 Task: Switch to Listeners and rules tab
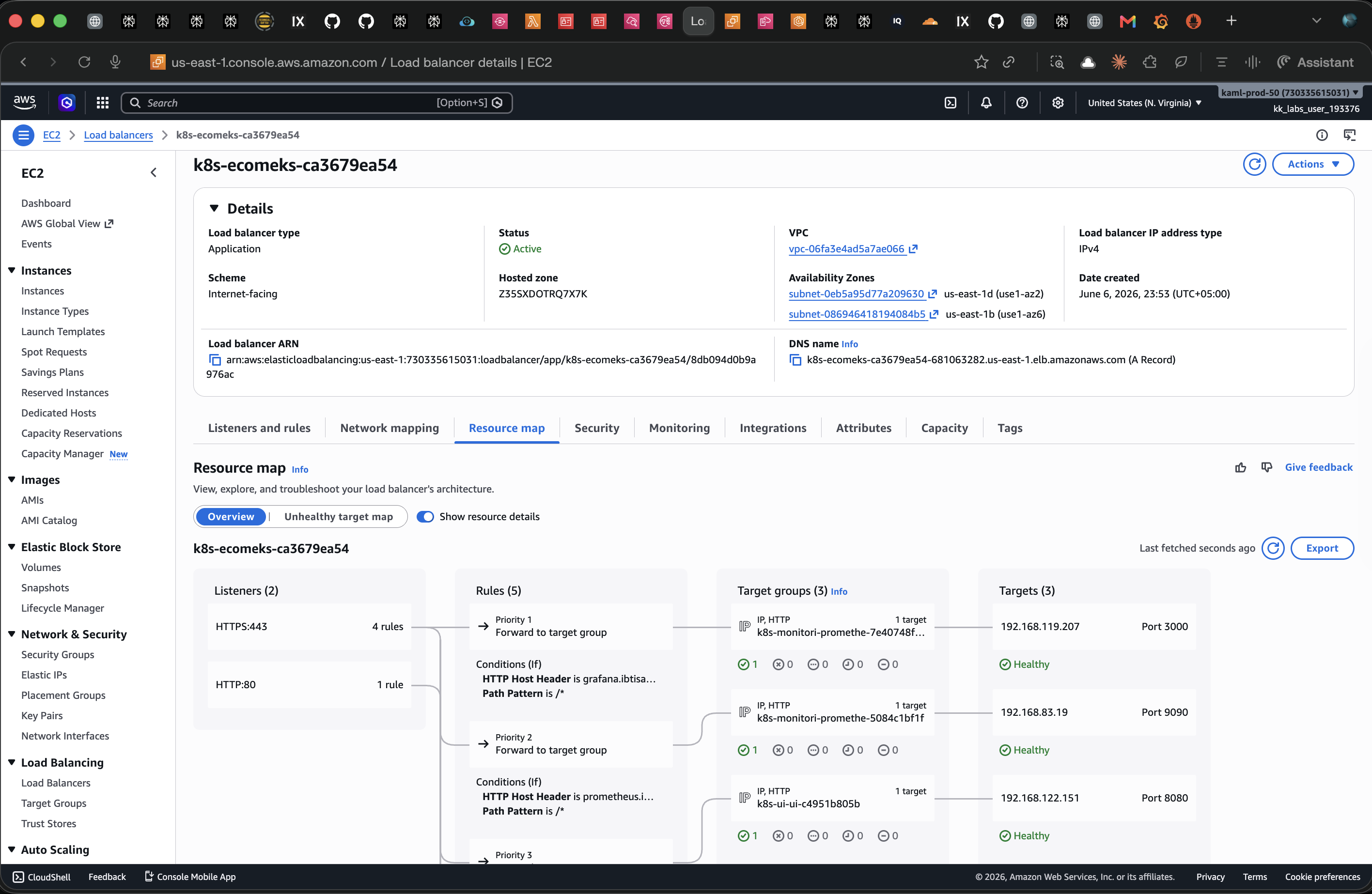tap(259, 428)
